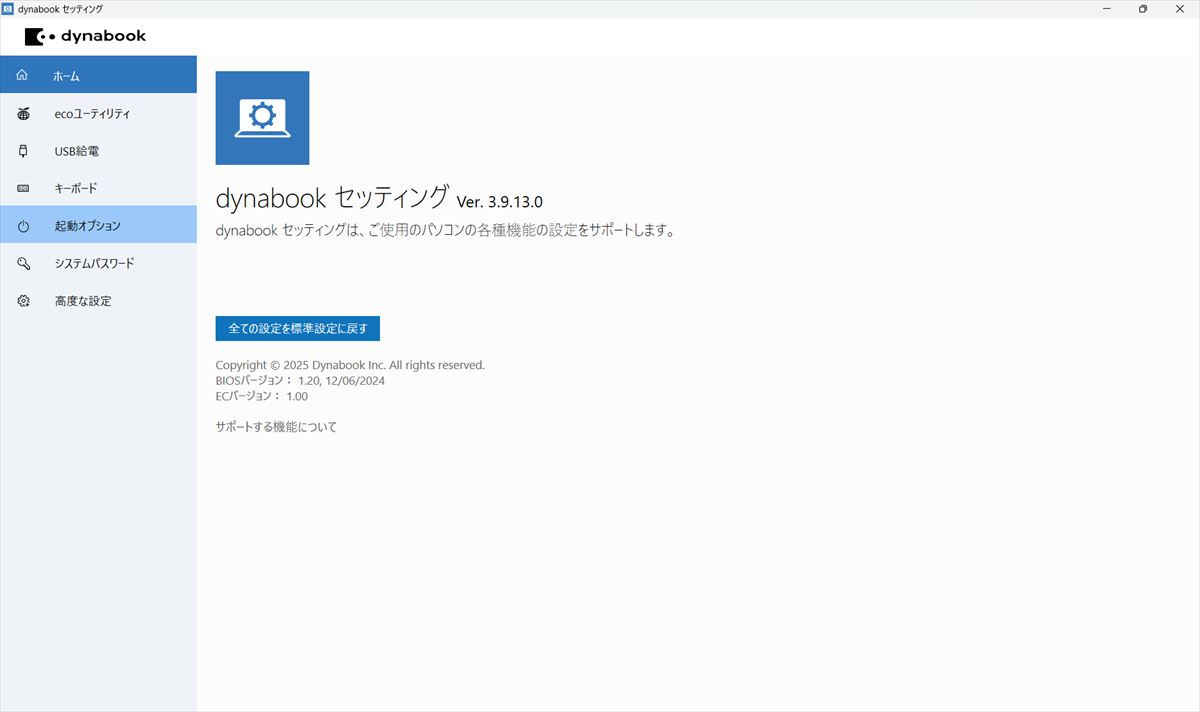This screenshot has width=1200, height=712.
Task: Click the app icon in the title bar
Action: point(8,8)
